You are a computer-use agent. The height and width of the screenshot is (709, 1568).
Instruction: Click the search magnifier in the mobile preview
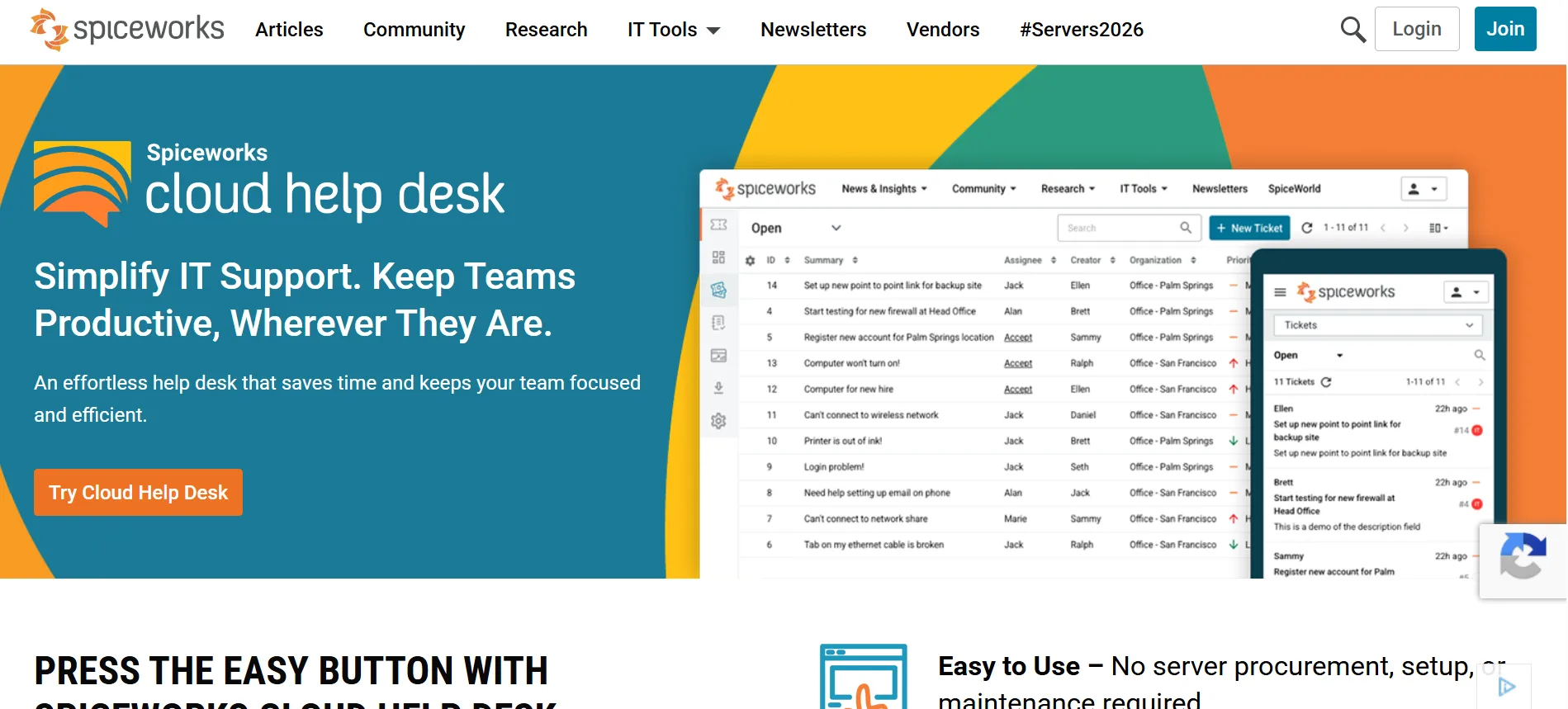click(1479, 356)
